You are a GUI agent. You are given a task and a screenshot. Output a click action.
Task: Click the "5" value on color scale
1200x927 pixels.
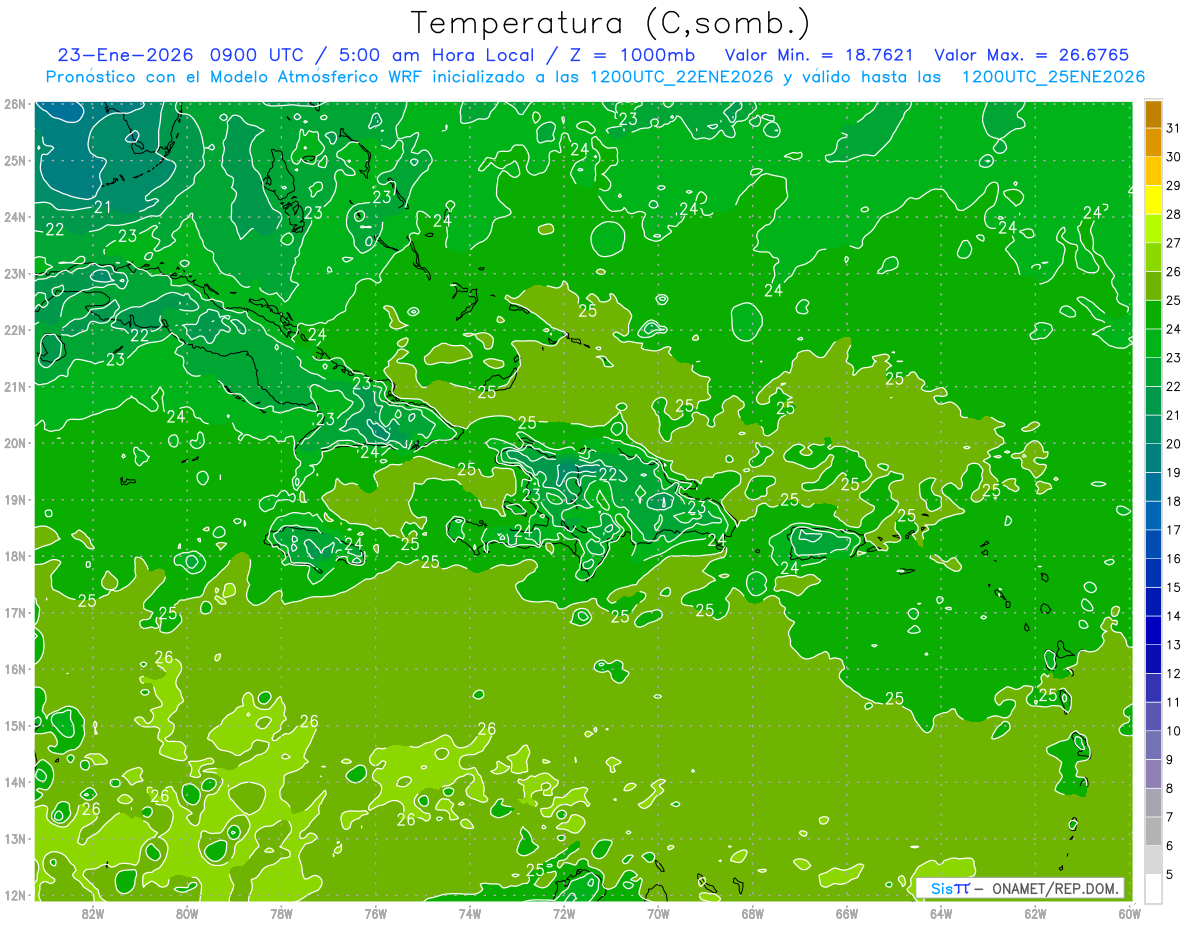[1170, 875]
